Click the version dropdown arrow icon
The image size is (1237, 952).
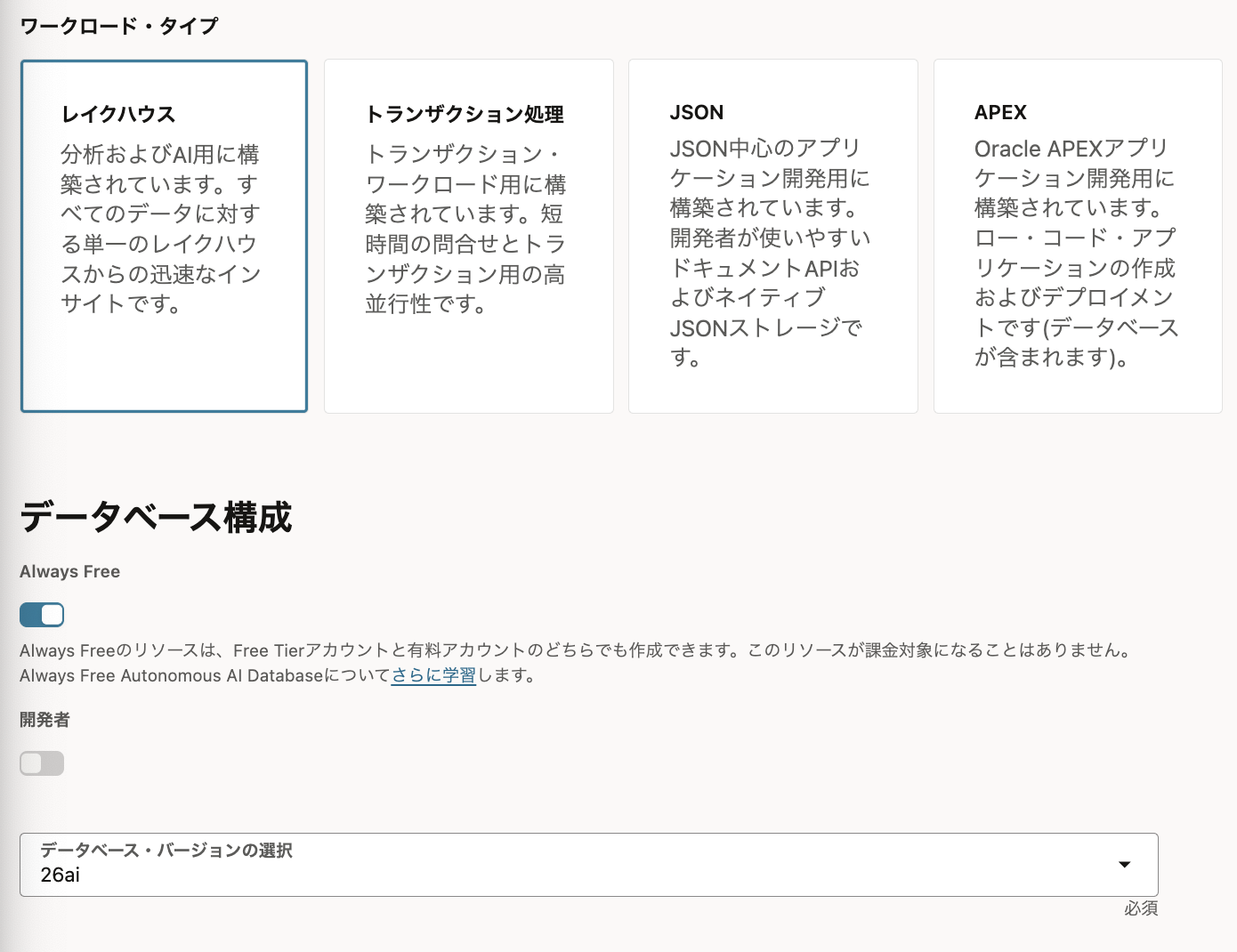[x=1125, y=865]
